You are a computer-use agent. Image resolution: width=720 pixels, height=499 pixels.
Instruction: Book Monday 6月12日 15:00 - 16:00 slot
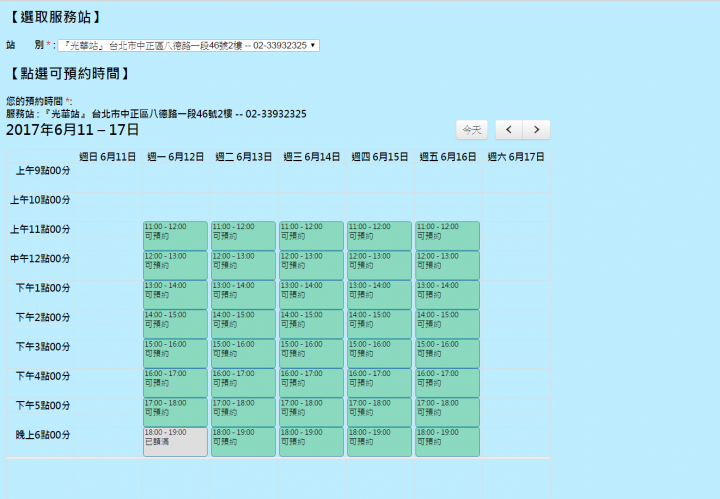click(175, 353)
